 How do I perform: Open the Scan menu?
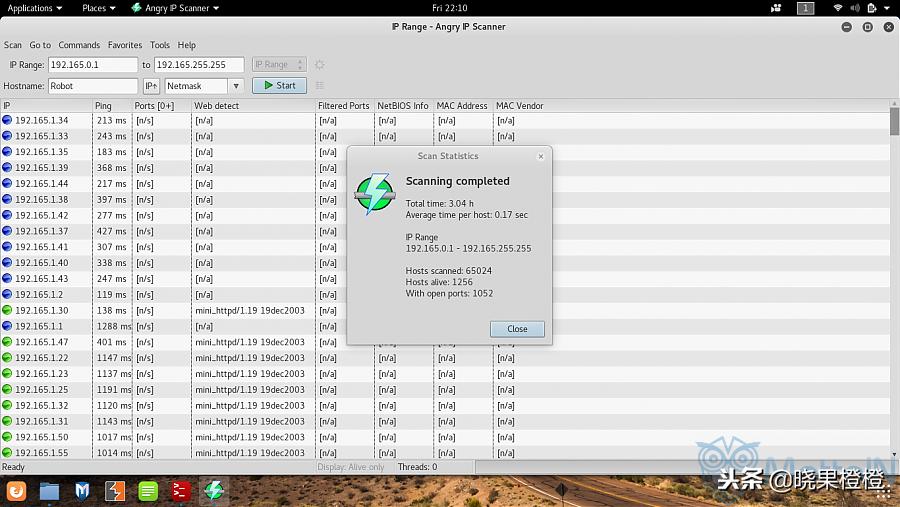(13, 45)
